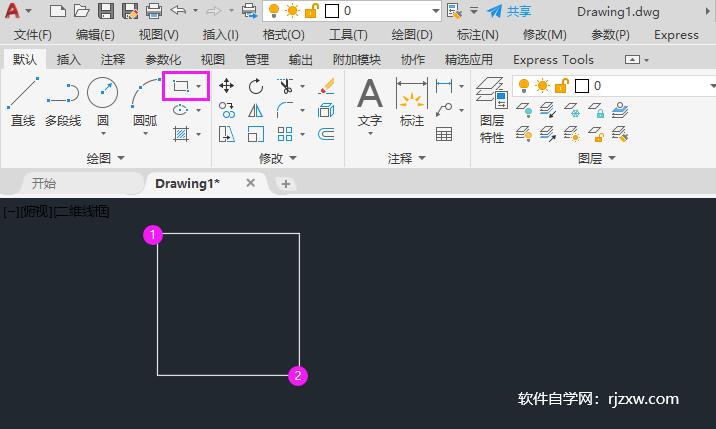Click the Share (共享) button

[x=510, y=11]
